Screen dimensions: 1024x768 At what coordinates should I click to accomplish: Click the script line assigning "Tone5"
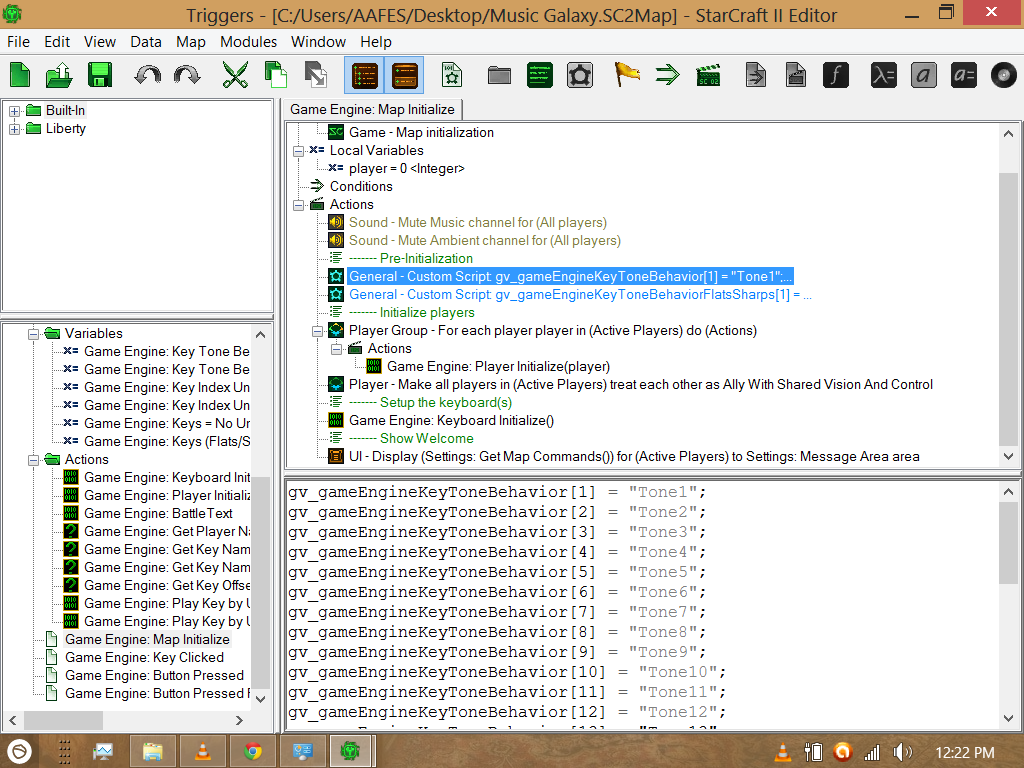tap(497, 572)
